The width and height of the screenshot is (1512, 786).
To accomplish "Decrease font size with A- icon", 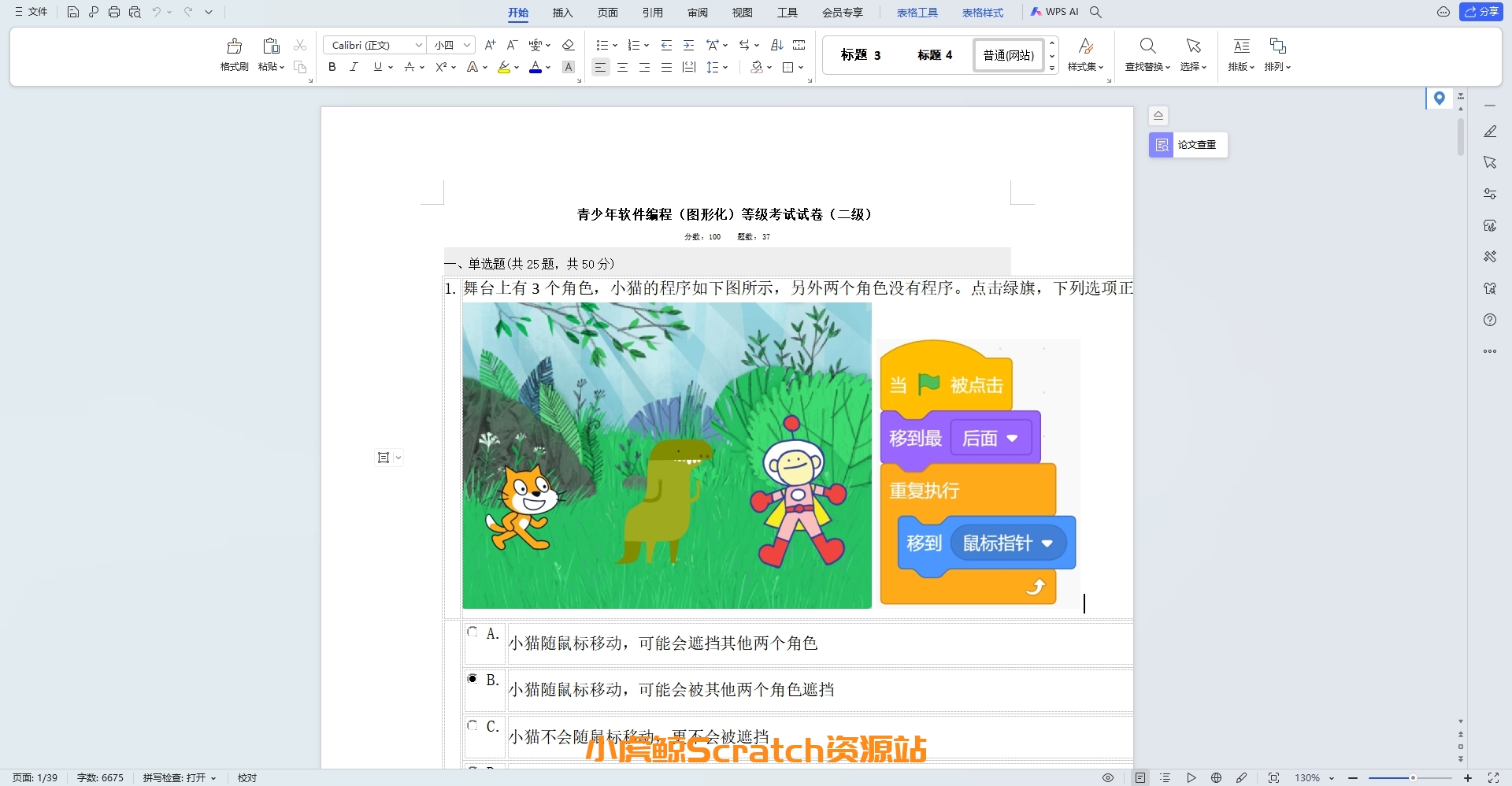I will tap(512, 45).
